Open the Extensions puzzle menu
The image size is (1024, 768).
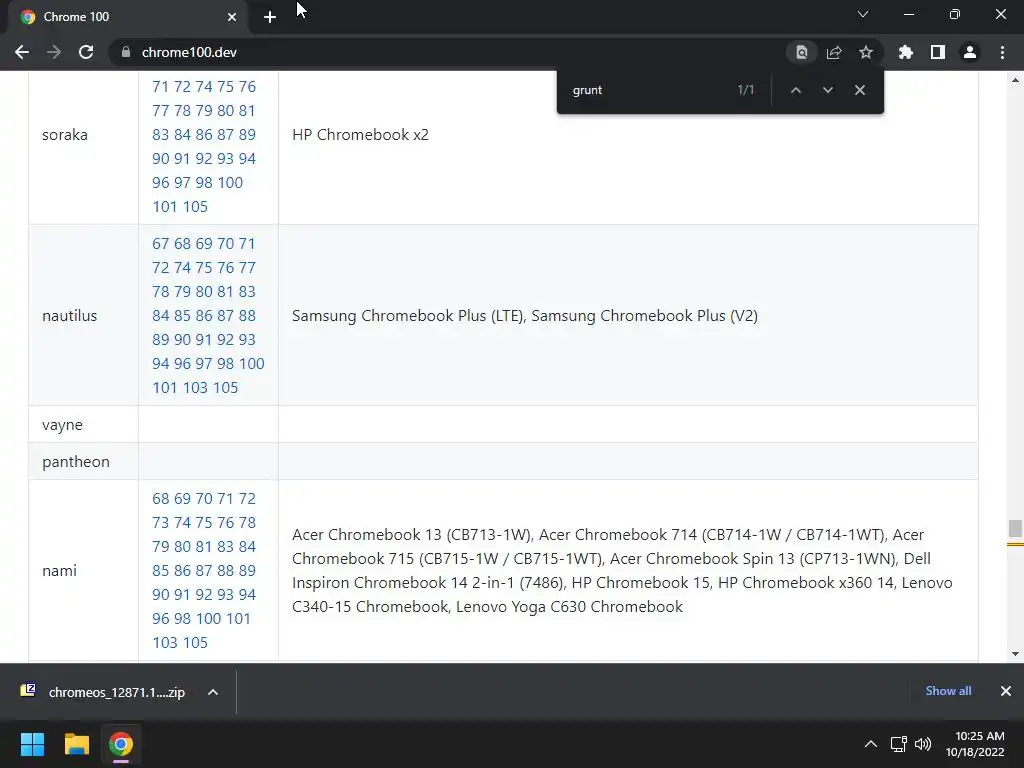click(905, 52)
